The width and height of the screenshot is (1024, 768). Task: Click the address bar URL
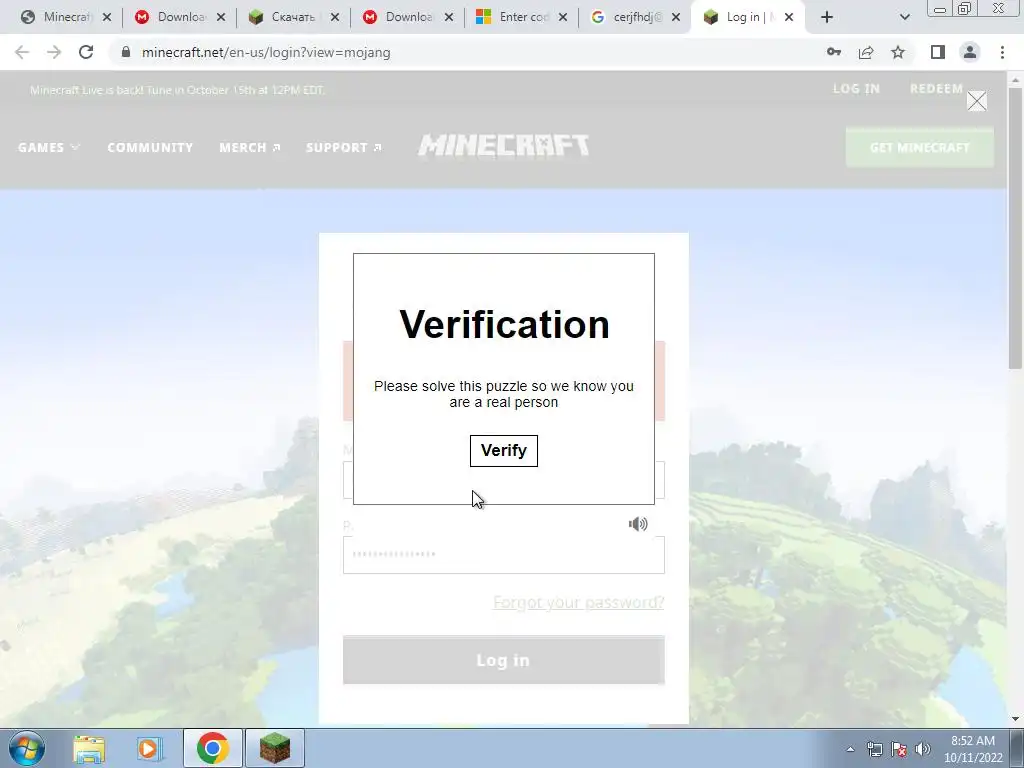click(x=266, y=52)
